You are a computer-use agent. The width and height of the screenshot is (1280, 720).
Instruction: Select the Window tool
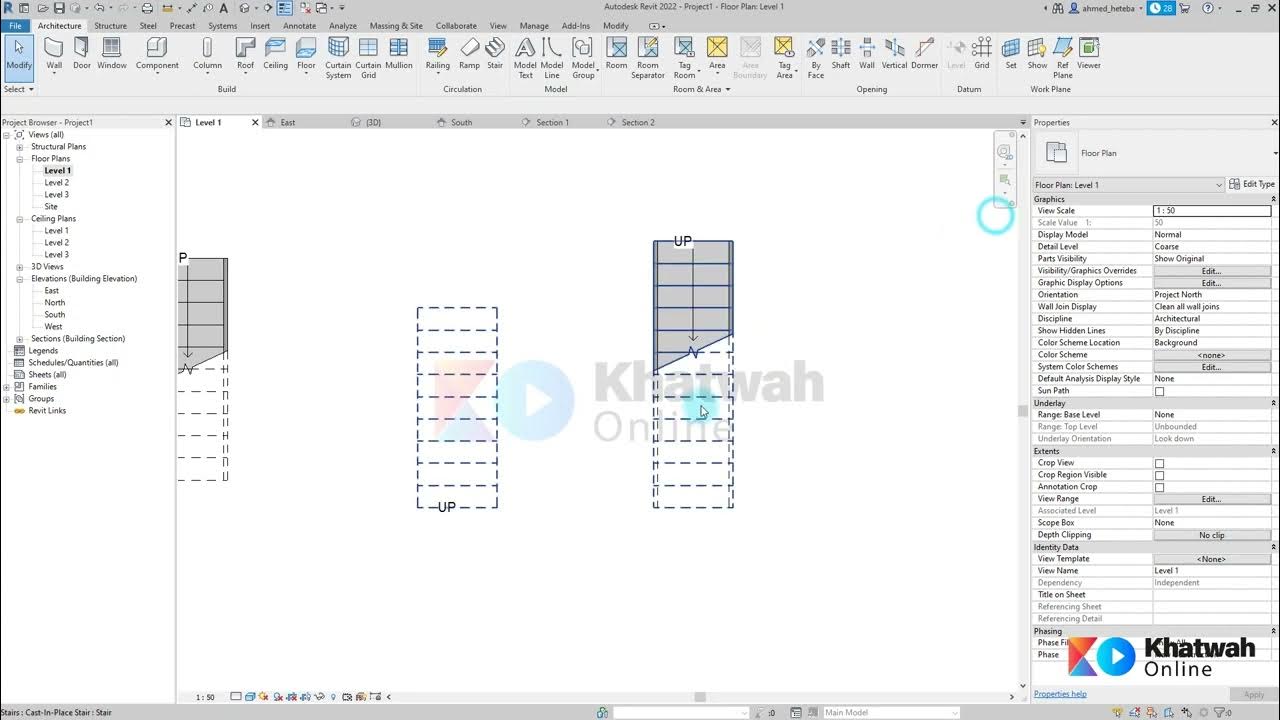point(112,54)
